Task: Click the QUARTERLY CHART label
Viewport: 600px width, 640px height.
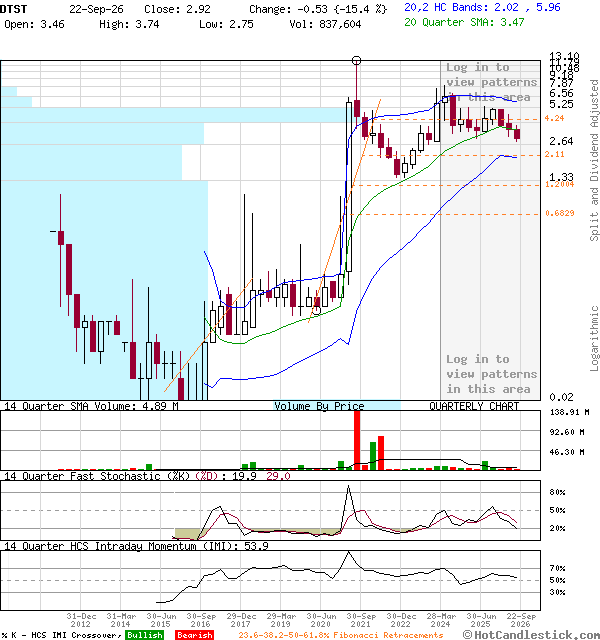Action: point(474,406)
